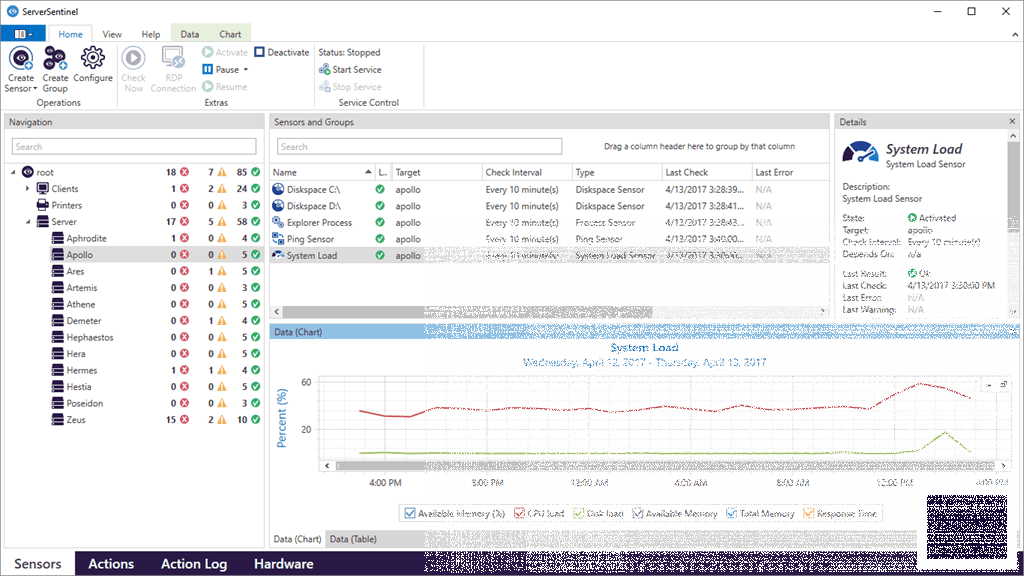Click the Create Group icon
1024x576 pixels.
pos(55,60)
